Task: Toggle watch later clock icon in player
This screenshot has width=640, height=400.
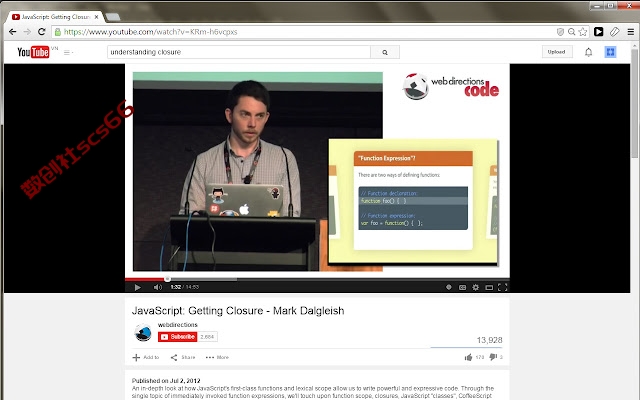Action: click(449, 287)
